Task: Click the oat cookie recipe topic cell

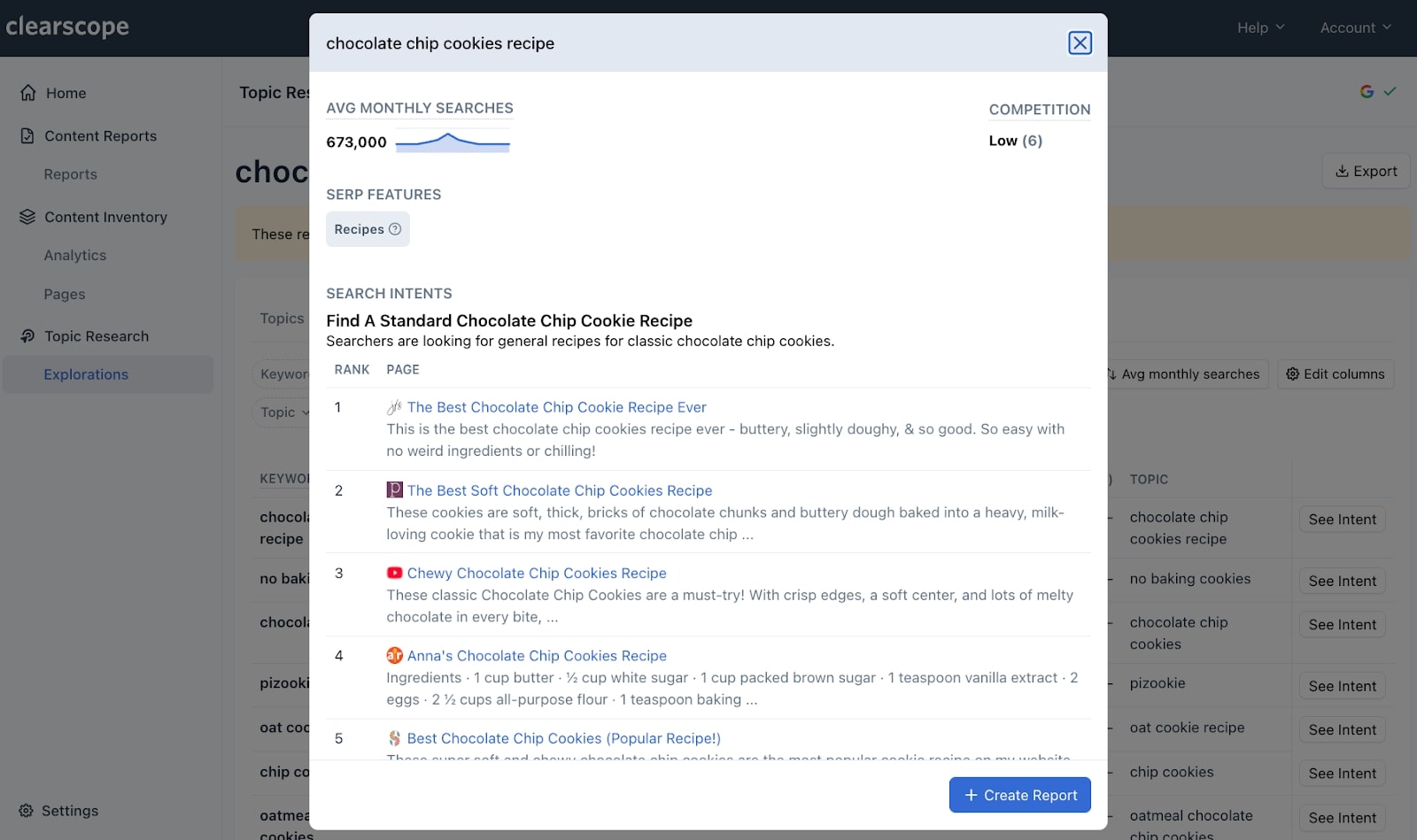Action: (1187, 728)
